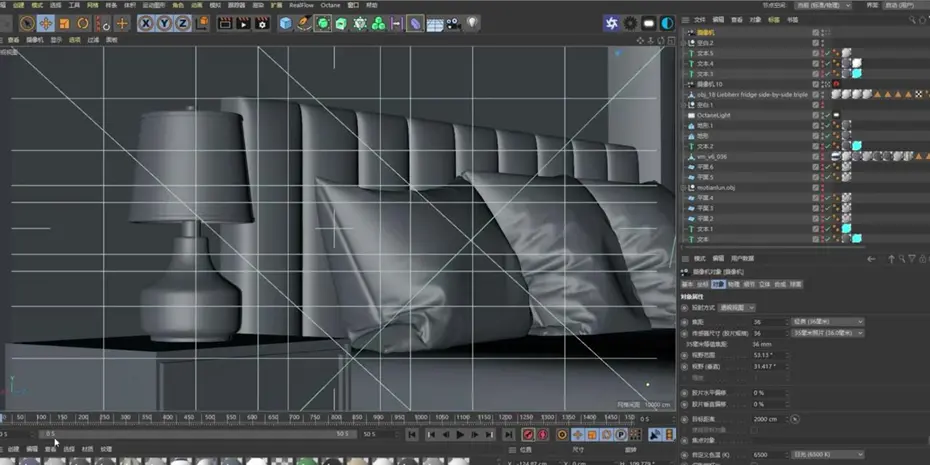The image size is (930, 465).
Task: Jump to the animation start
Action: click(x=412, y=435)
